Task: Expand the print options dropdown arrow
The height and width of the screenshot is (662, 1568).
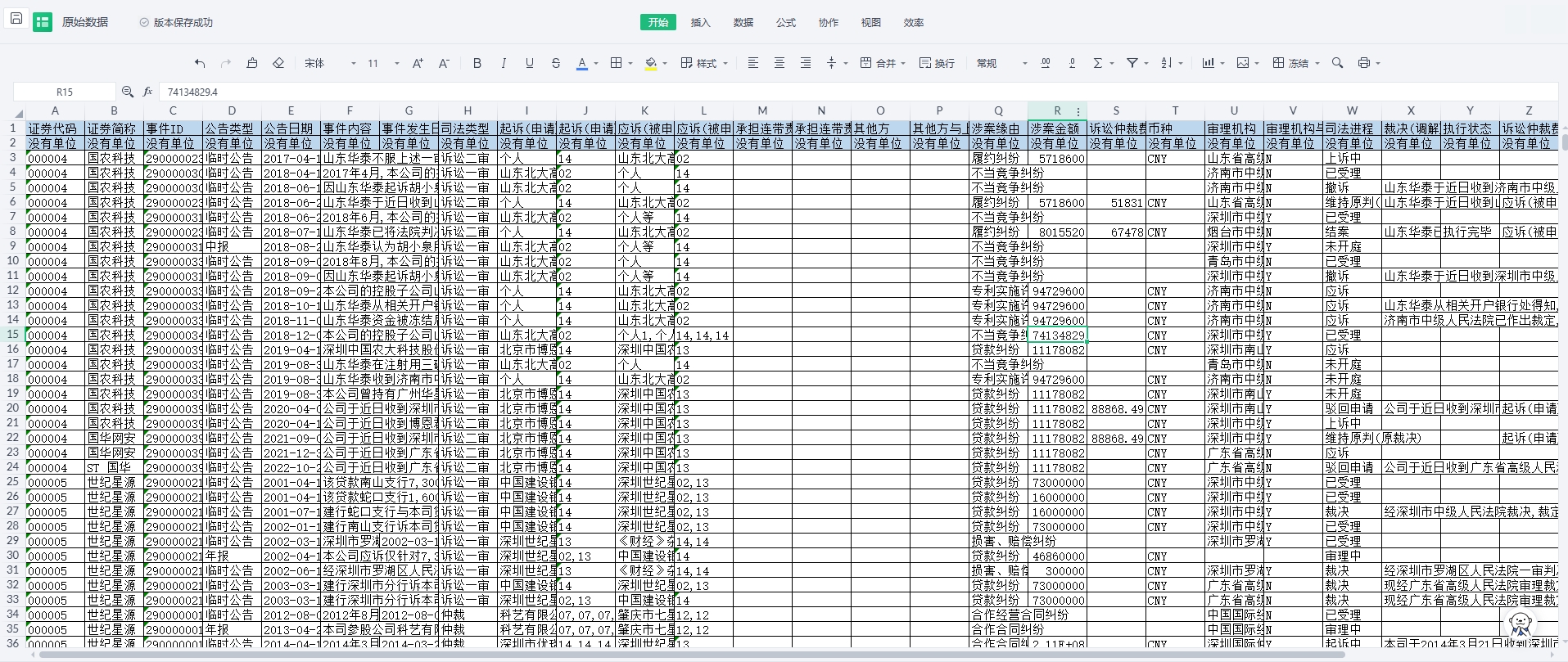Action: pos(1378,63)
